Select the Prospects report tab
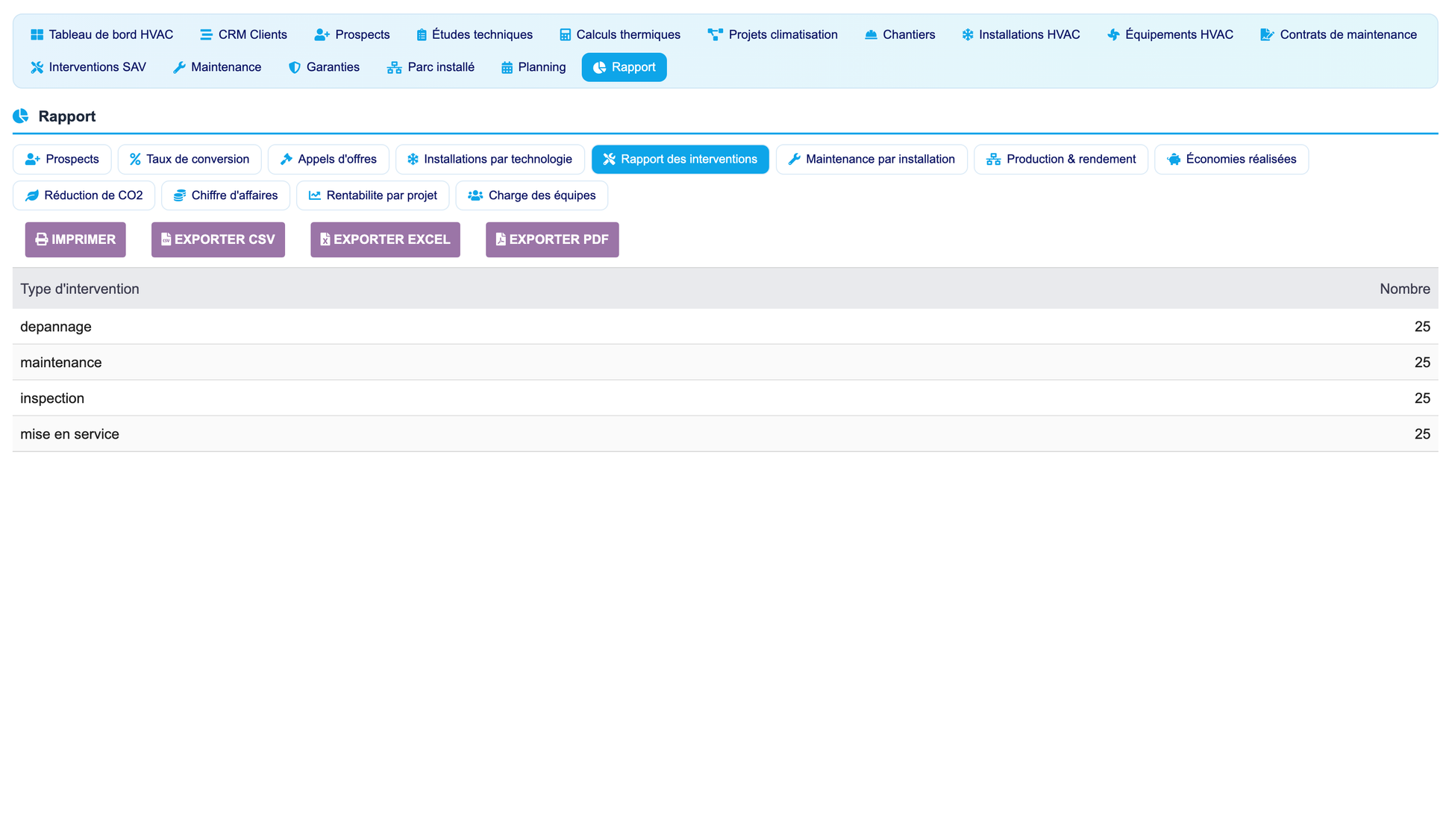This screenshot has width=1452, height=840. [62, 160]
